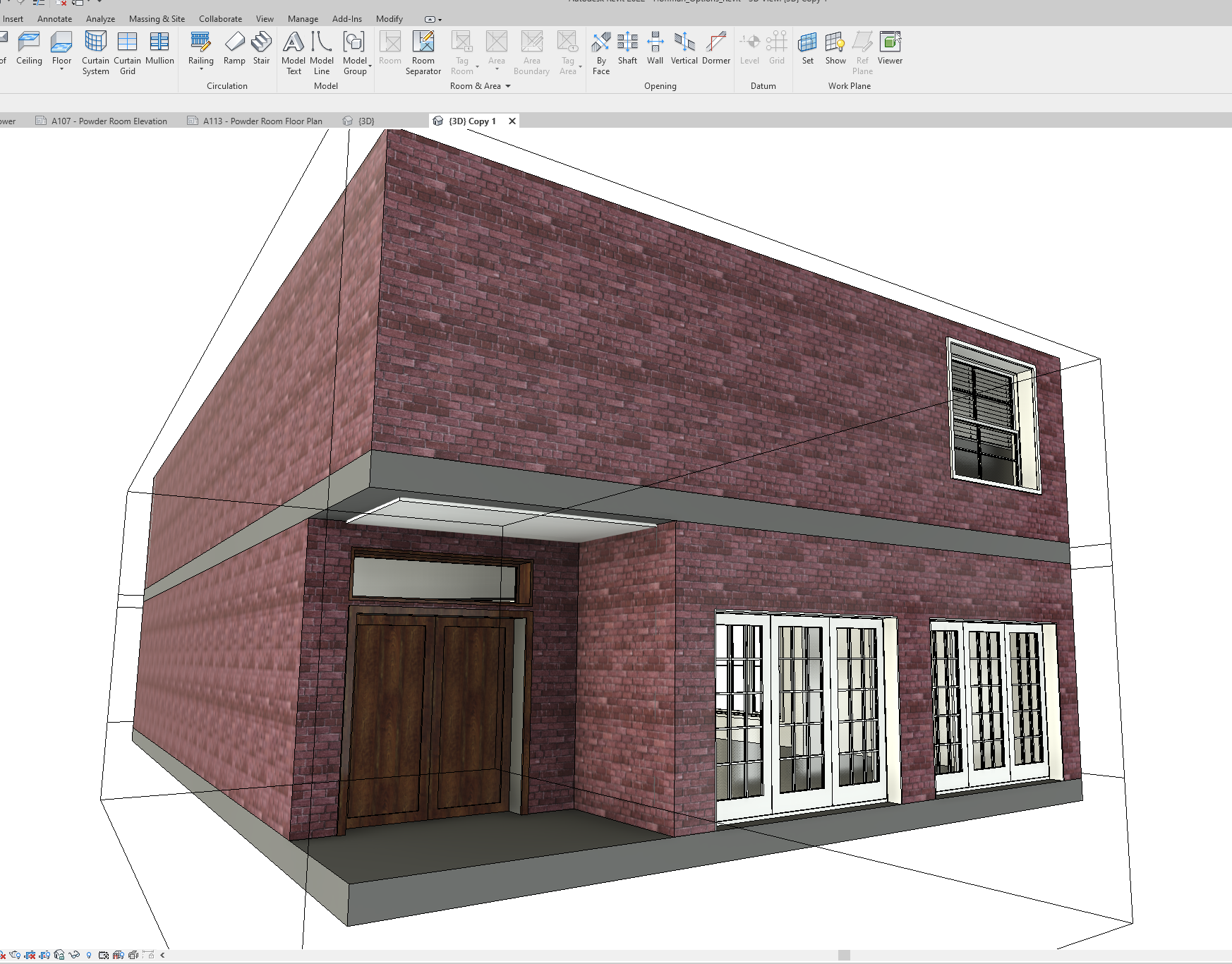This screenshot has height=964, width=1232.
Task: Select the Dormer opening tool
Action: click(x=716, y=49)
